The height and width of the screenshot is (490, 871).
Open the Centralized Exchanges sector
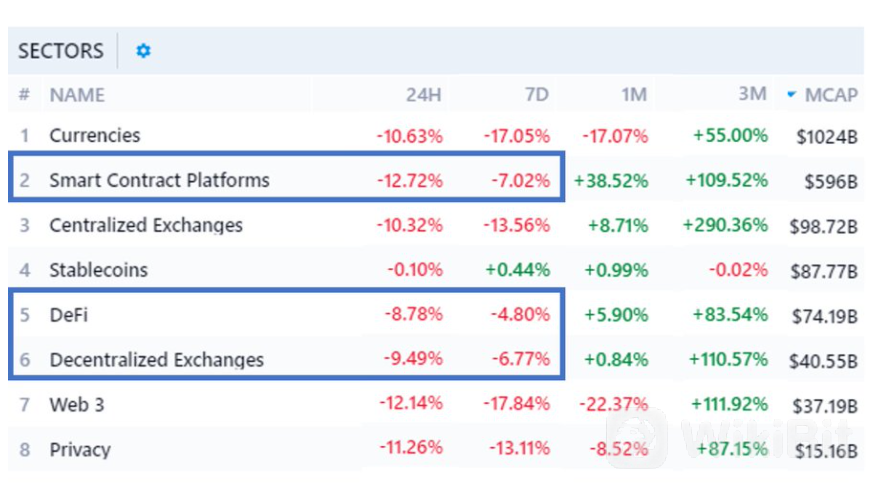(146, 225)
